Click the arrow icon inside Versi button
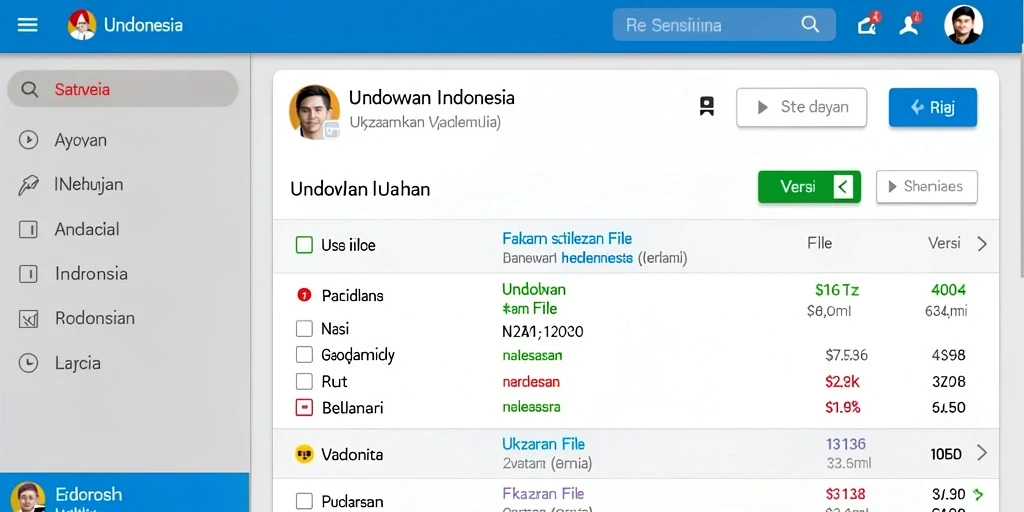 coord(843,187)
